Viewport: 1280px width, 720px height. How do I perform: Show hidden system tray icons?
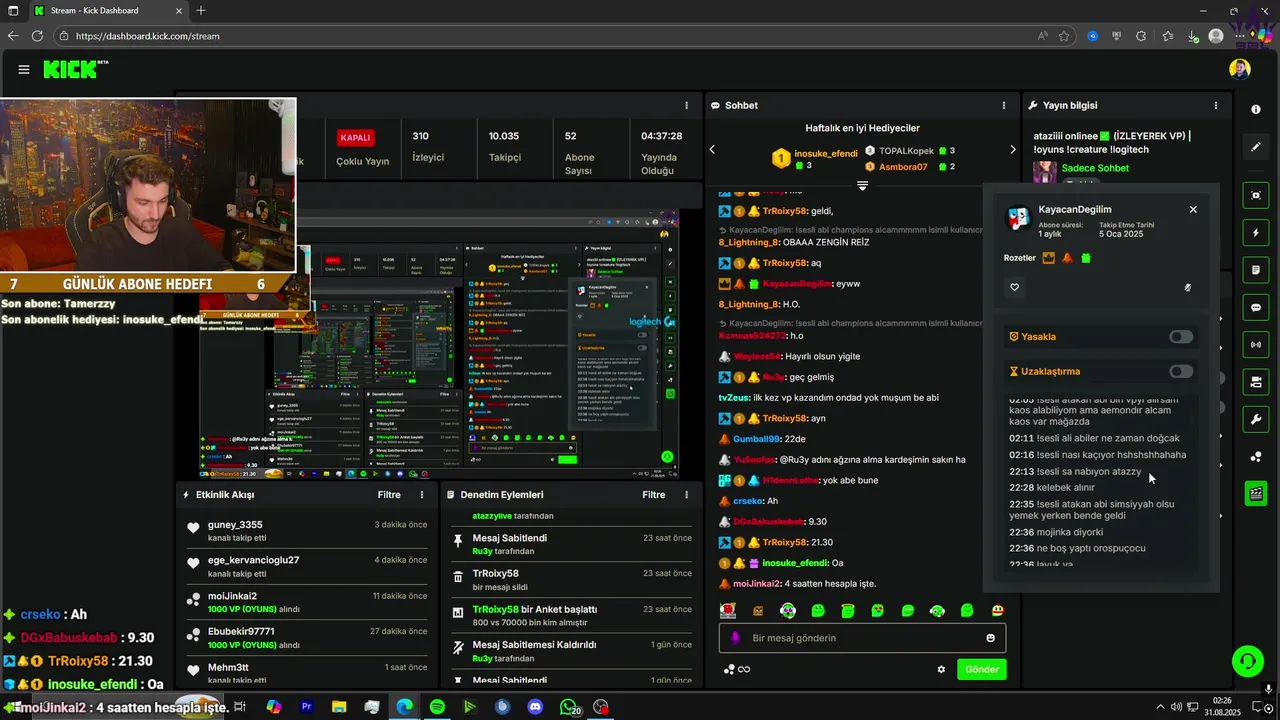pyautogui.click(x=1161, y=707)
